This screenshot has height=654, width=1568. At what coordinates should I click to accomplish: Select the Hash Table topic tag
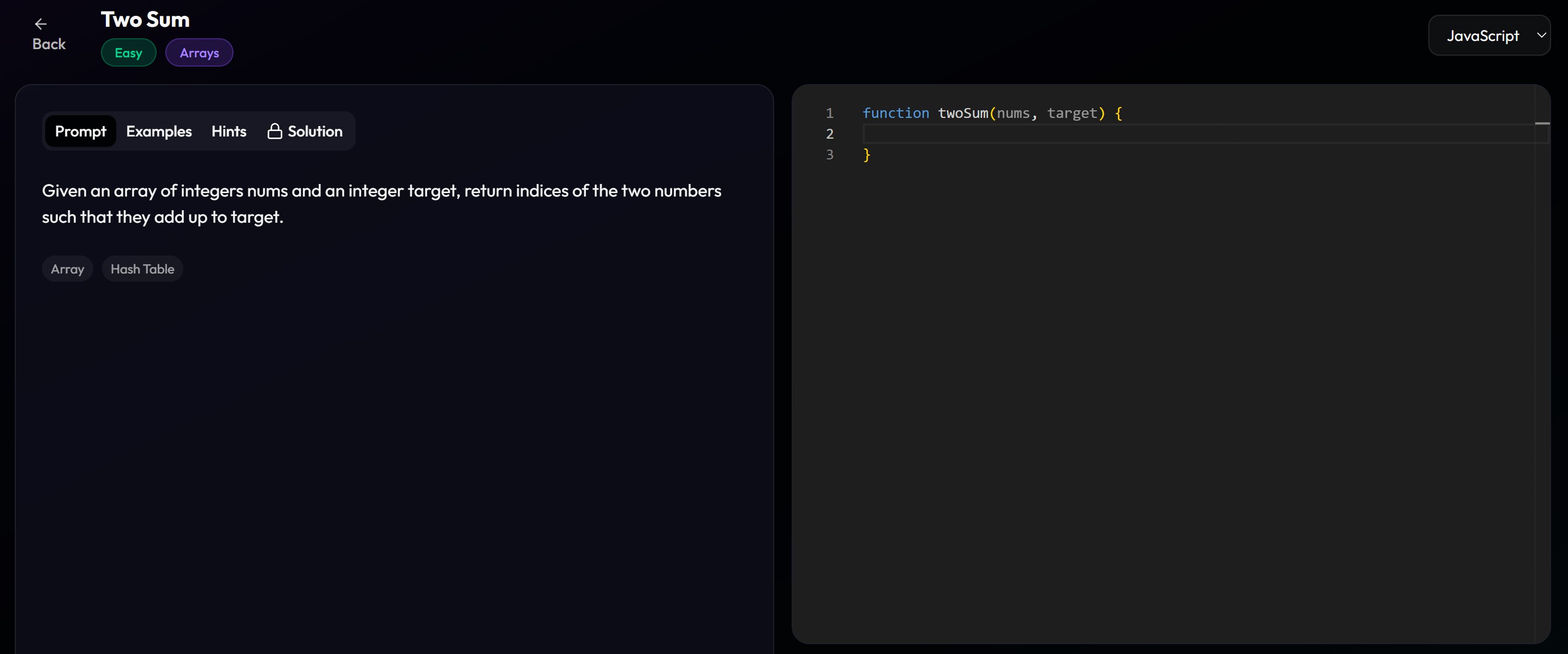[142, 269]
